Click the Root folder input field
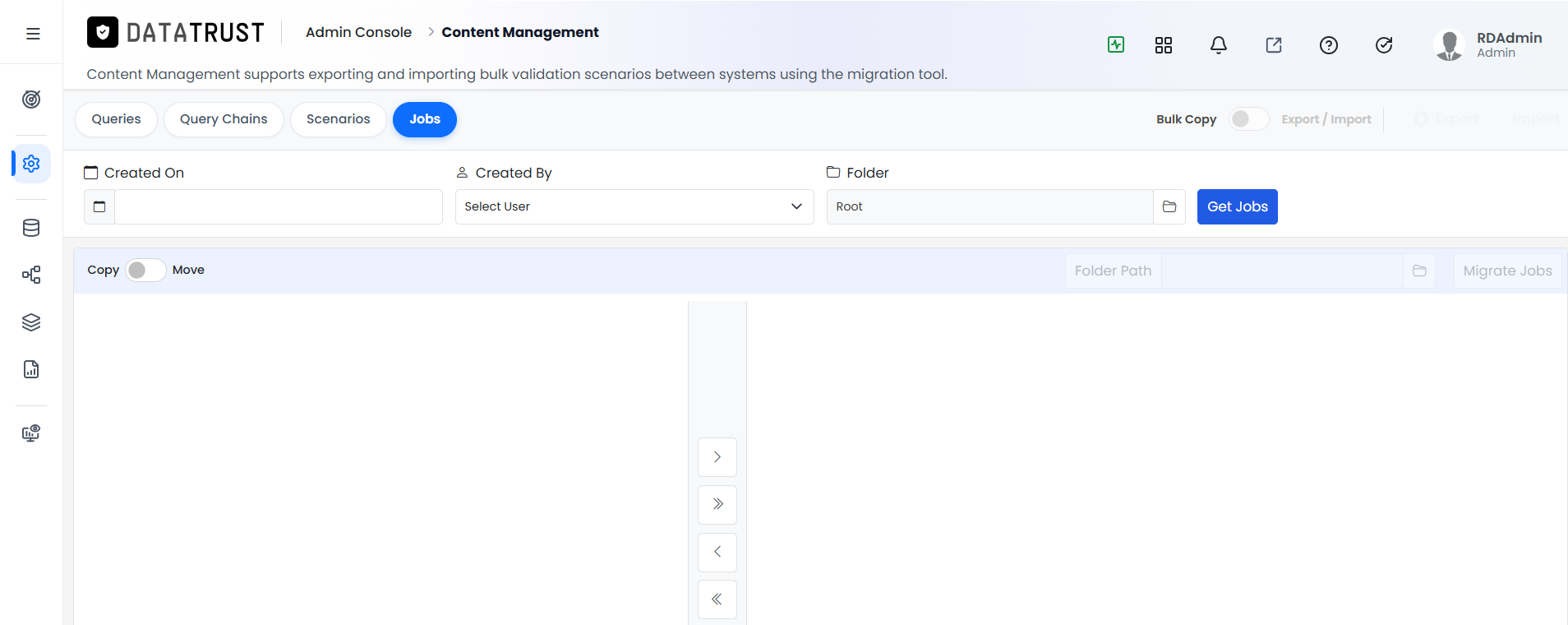 (990, 206)
